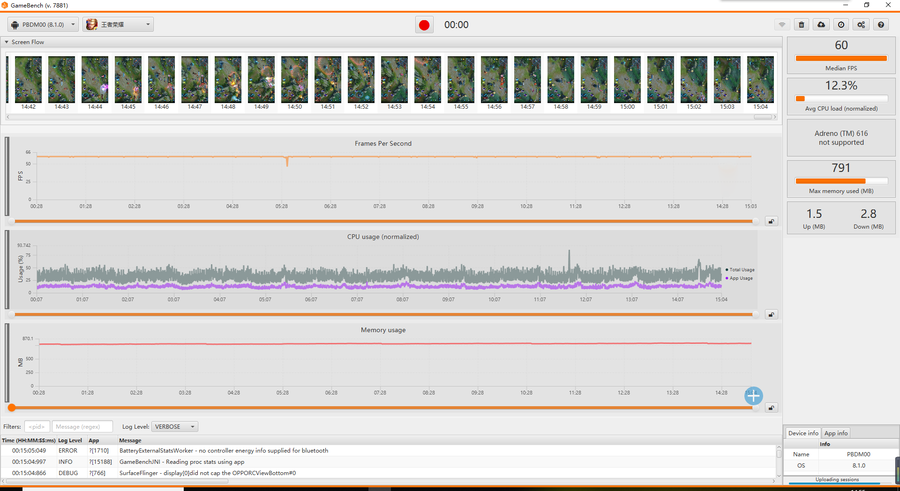Click the blue plus button
Viewport: 900px width, 491px height.
click(753, 396)
